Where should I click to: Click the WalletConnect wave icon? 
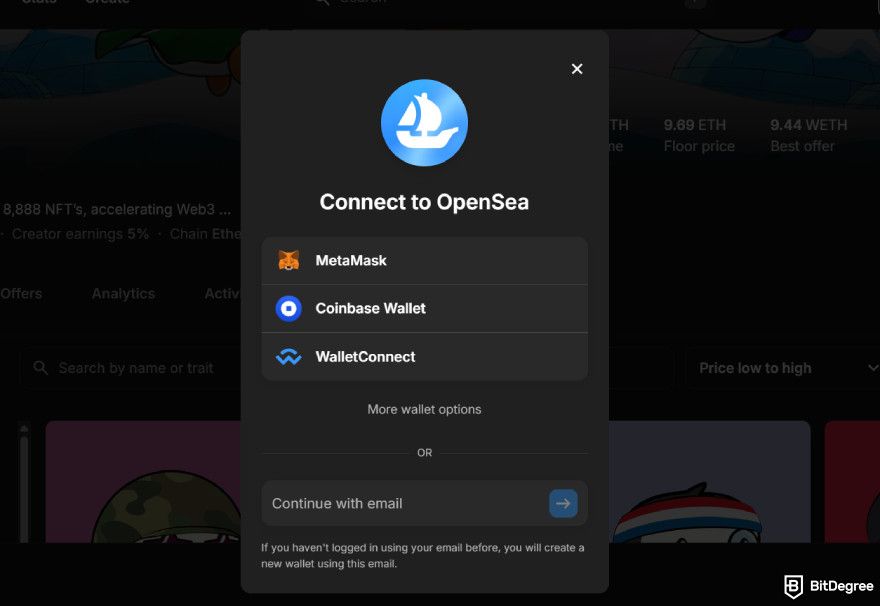(289, 357)
